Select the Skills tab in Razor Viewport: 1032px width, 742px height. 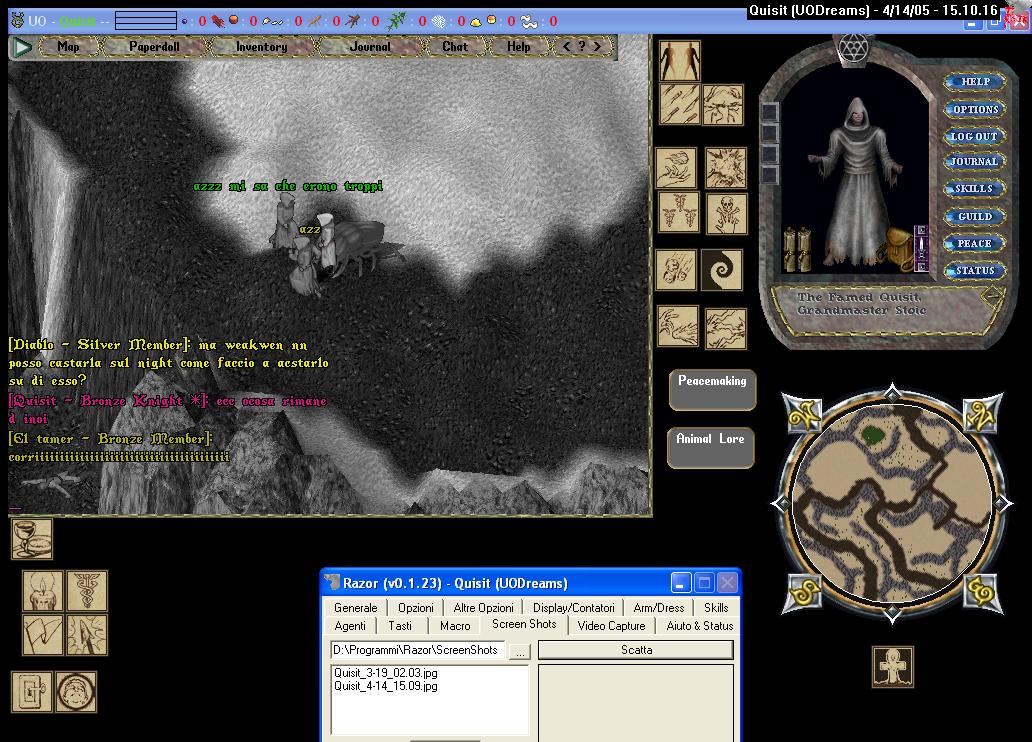pos(716,608)
